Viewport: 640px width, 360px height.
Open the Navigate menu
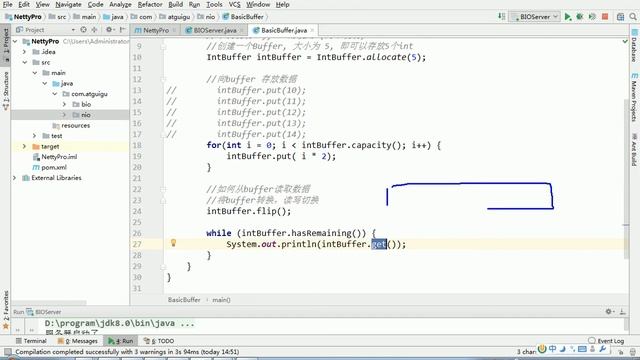[x=68, y=4]
